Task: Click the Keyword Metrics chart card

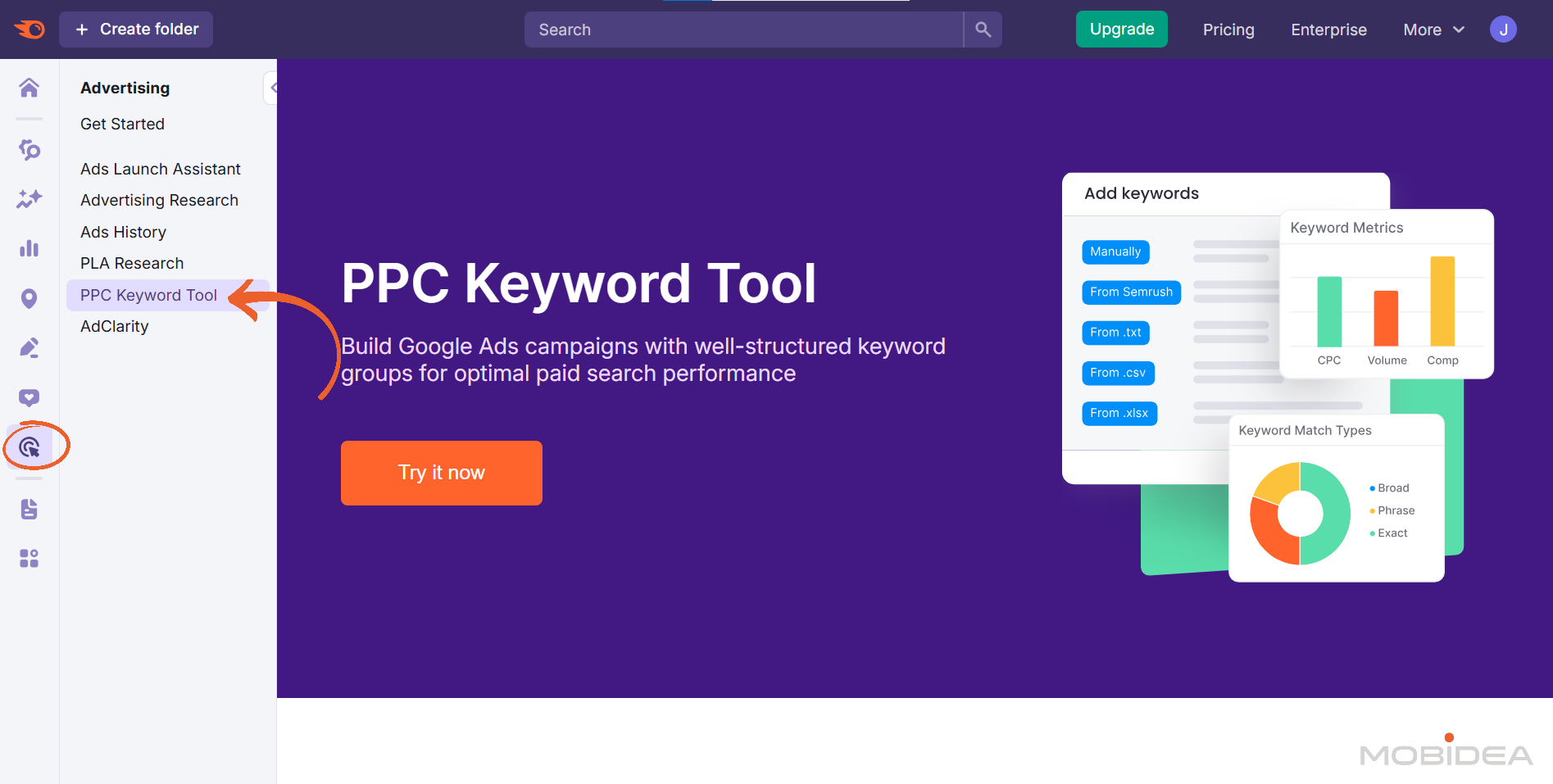Action: (1387, 294)
